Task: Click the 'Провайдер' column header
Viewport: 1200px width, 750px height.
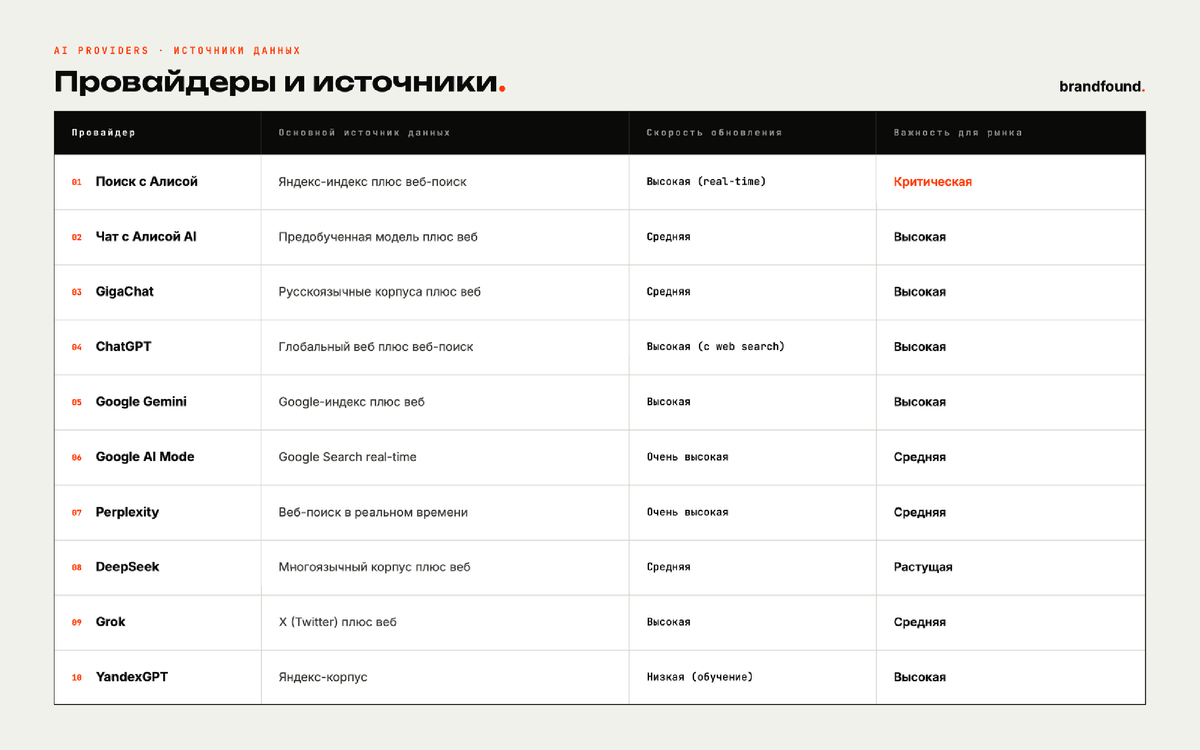Action: coord(103,133)
